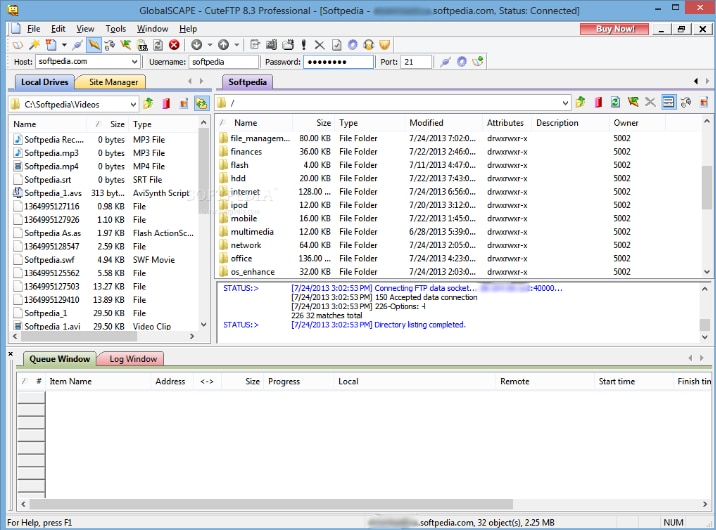Click the headset Support icon
This screenshot has height=530, width=716.
(x=369, y=45)
